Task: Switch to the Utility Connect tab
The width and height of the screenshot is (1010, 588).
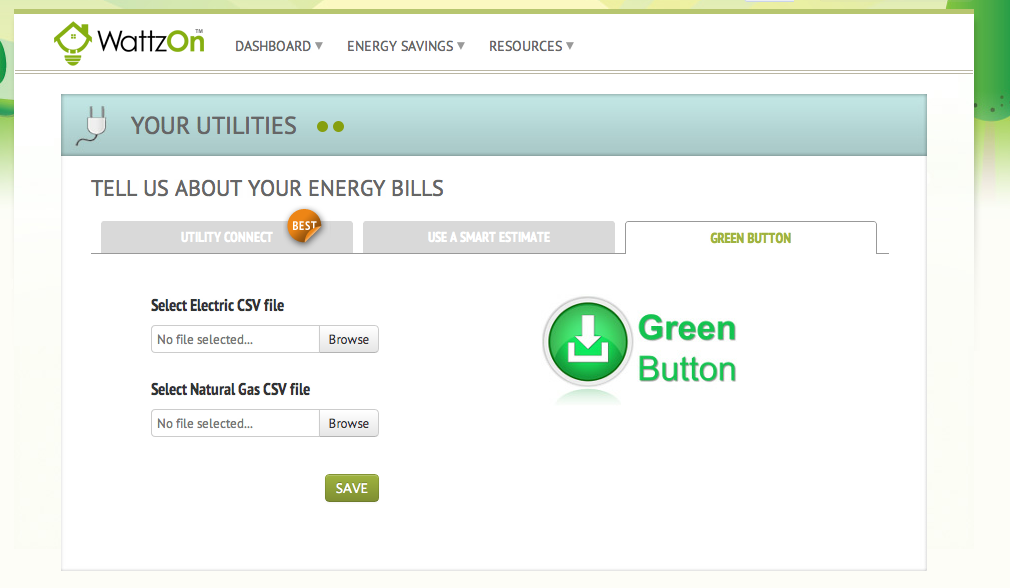Action: tap(227, 237)
